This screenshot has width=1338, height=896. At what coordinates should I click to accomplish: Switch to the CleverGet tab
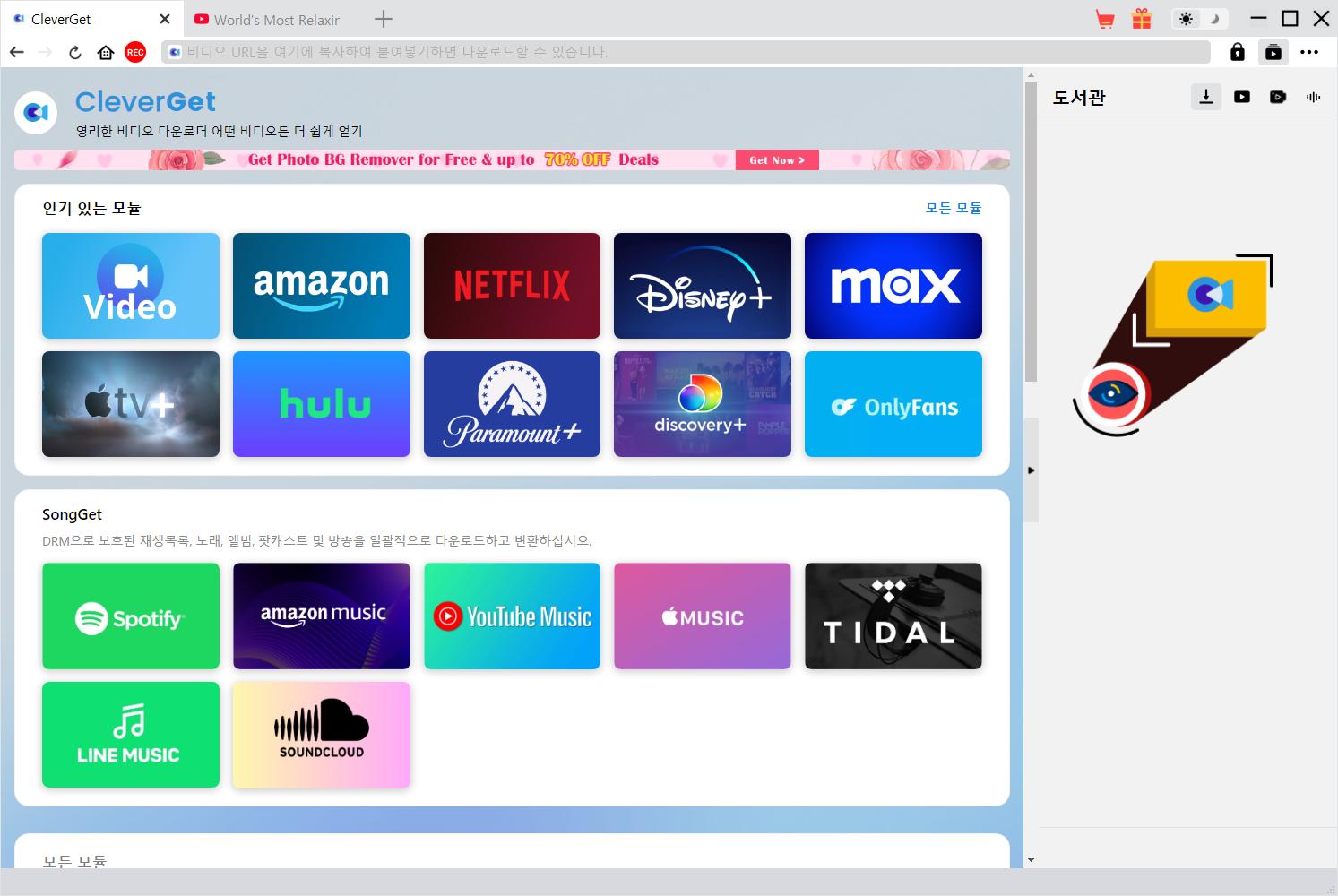[91, 19]
